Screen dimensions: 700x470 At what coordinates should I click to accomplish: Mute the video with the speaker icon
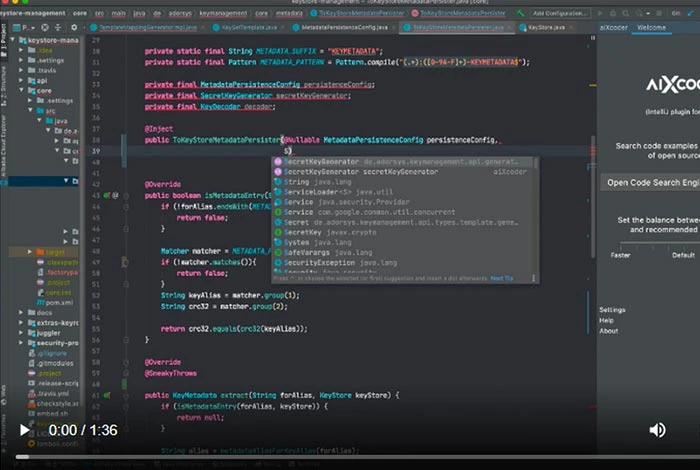click(657, 430)
